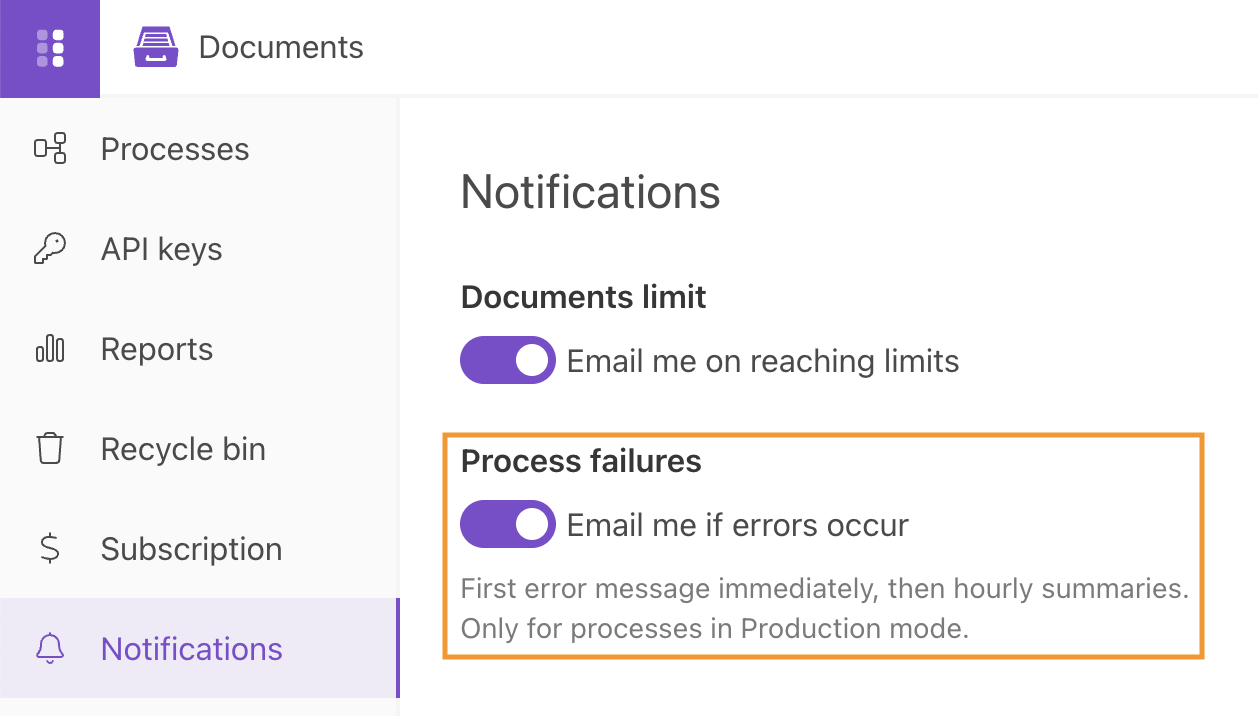This screenshot has width=1258, height=716.
Task: Select the Recycle bin sidebar item
Action: (x=183, y=448)
